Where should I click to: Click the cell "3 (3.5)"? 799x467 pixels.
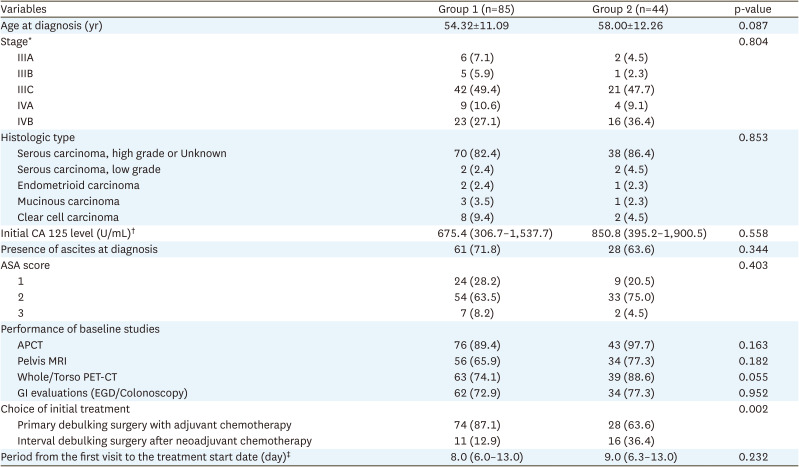[477, 201]
